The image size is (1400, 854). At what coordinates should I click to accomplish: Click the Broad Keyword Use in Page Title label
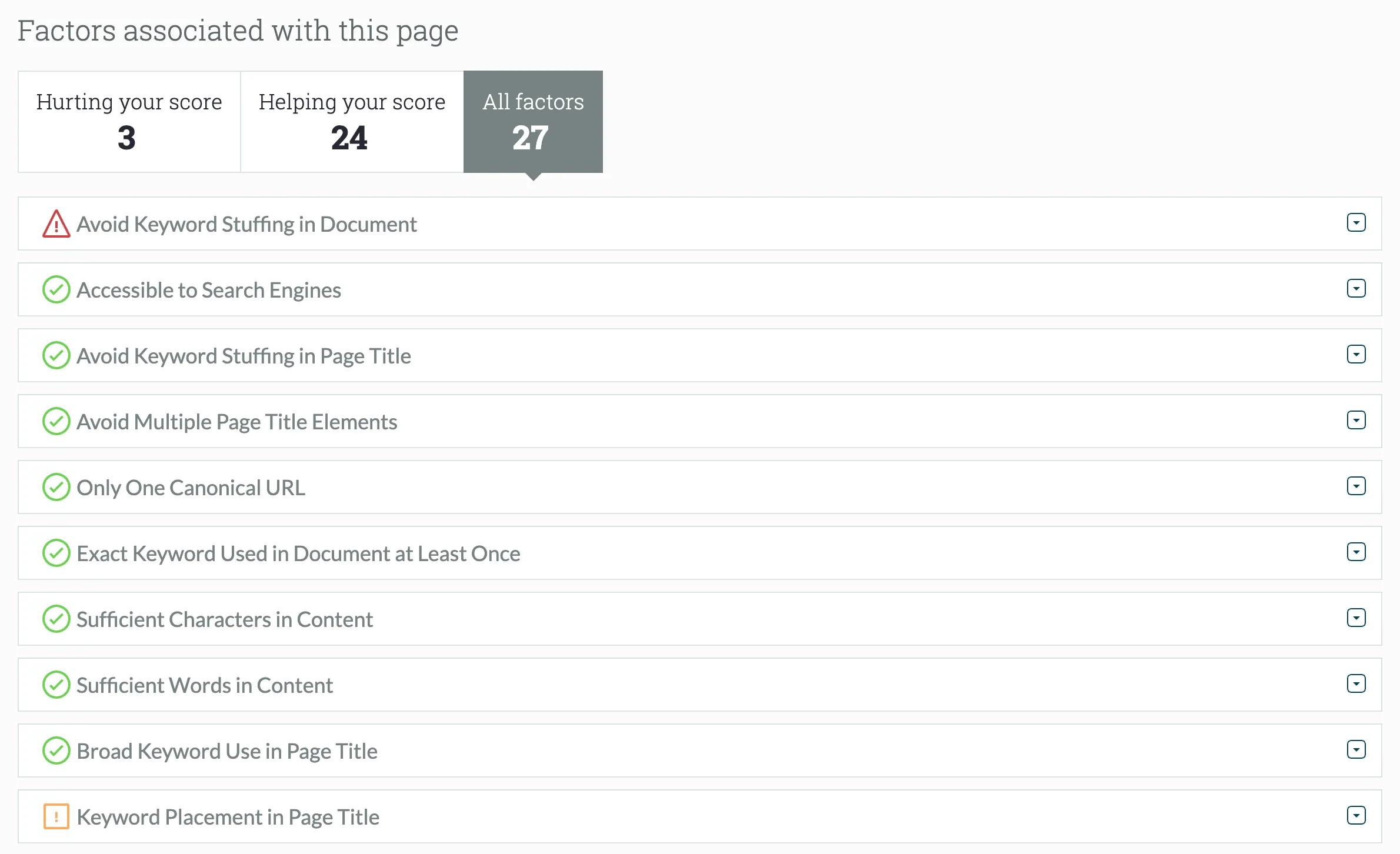click(227, 752)
